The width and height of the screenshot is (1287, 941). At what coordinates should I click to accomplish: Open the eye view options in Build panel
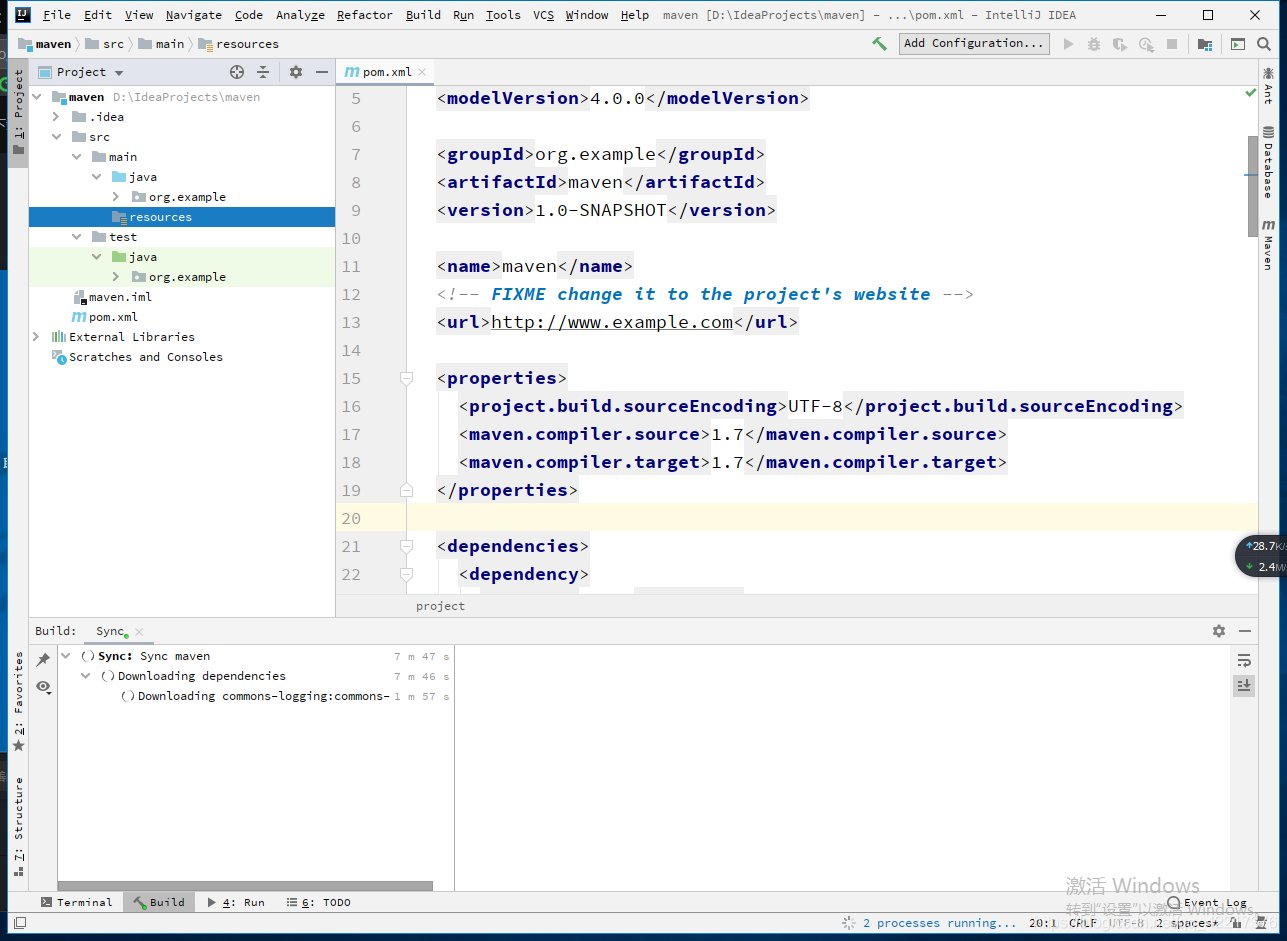click(x=43, y=687)
